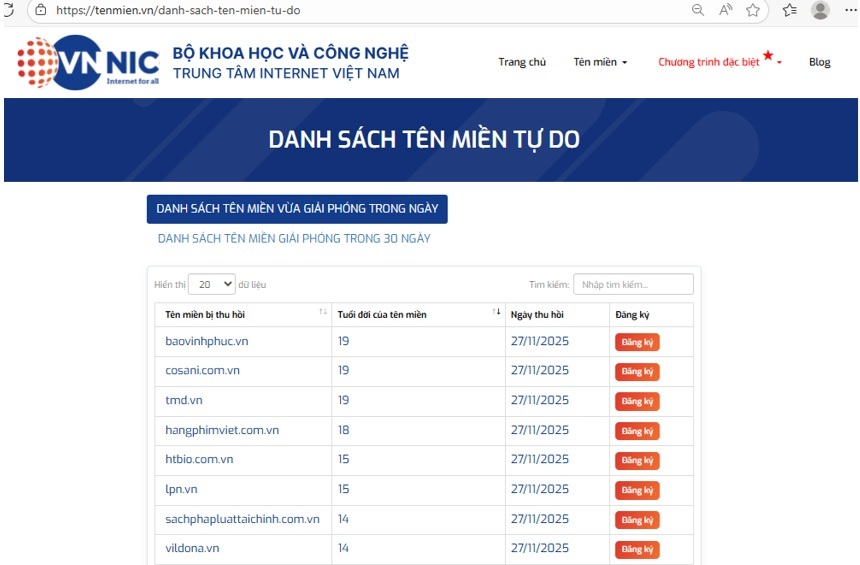Open the Blog menu item
This screenshot has height=565, width=860.
pos(819,62)
